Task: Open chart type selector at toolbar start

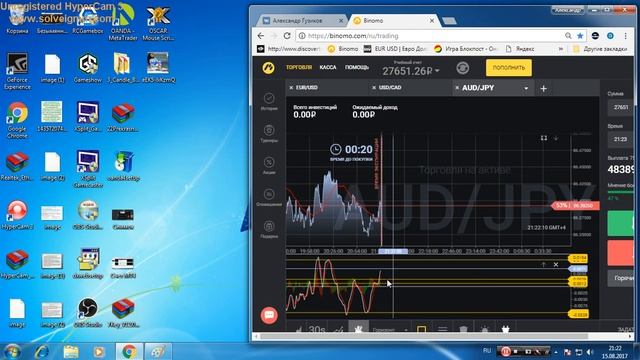Action: coord(299,329)
